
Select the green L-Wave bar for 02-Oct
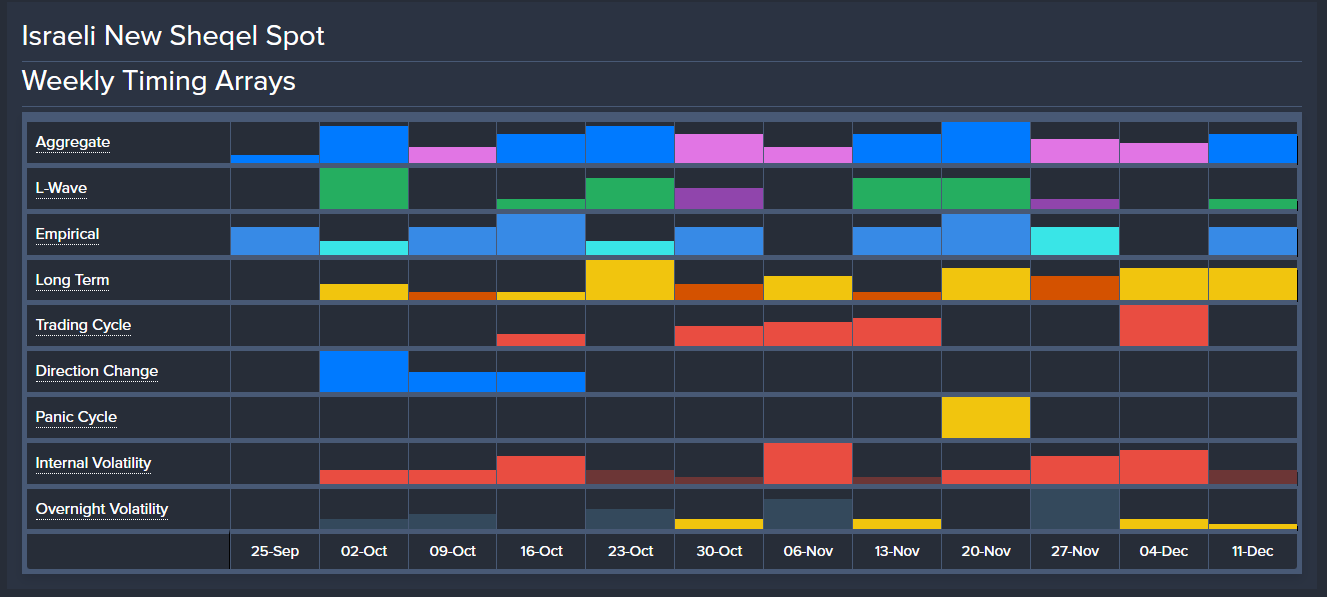pyautogui.click(x=364, y=189)
